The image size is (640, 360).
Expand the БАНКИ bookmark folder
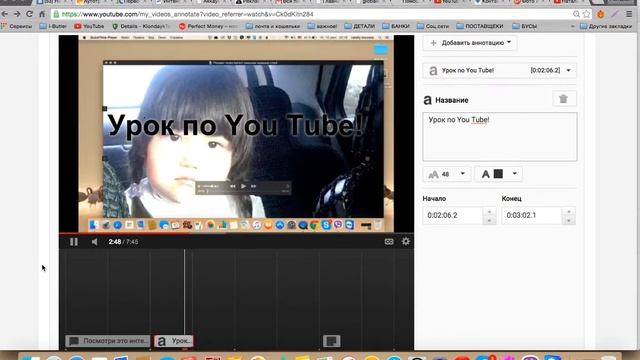(x=396, y=26)
